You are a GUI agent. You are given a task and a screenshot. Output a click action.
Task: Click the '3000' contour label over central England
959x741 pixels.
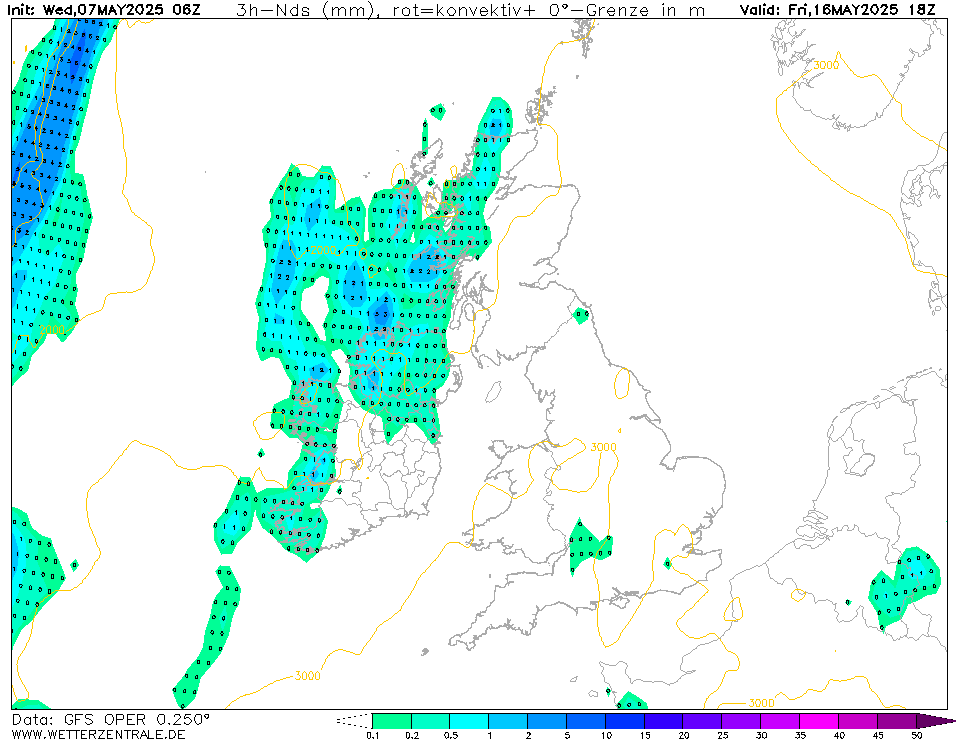coord(603,447)
